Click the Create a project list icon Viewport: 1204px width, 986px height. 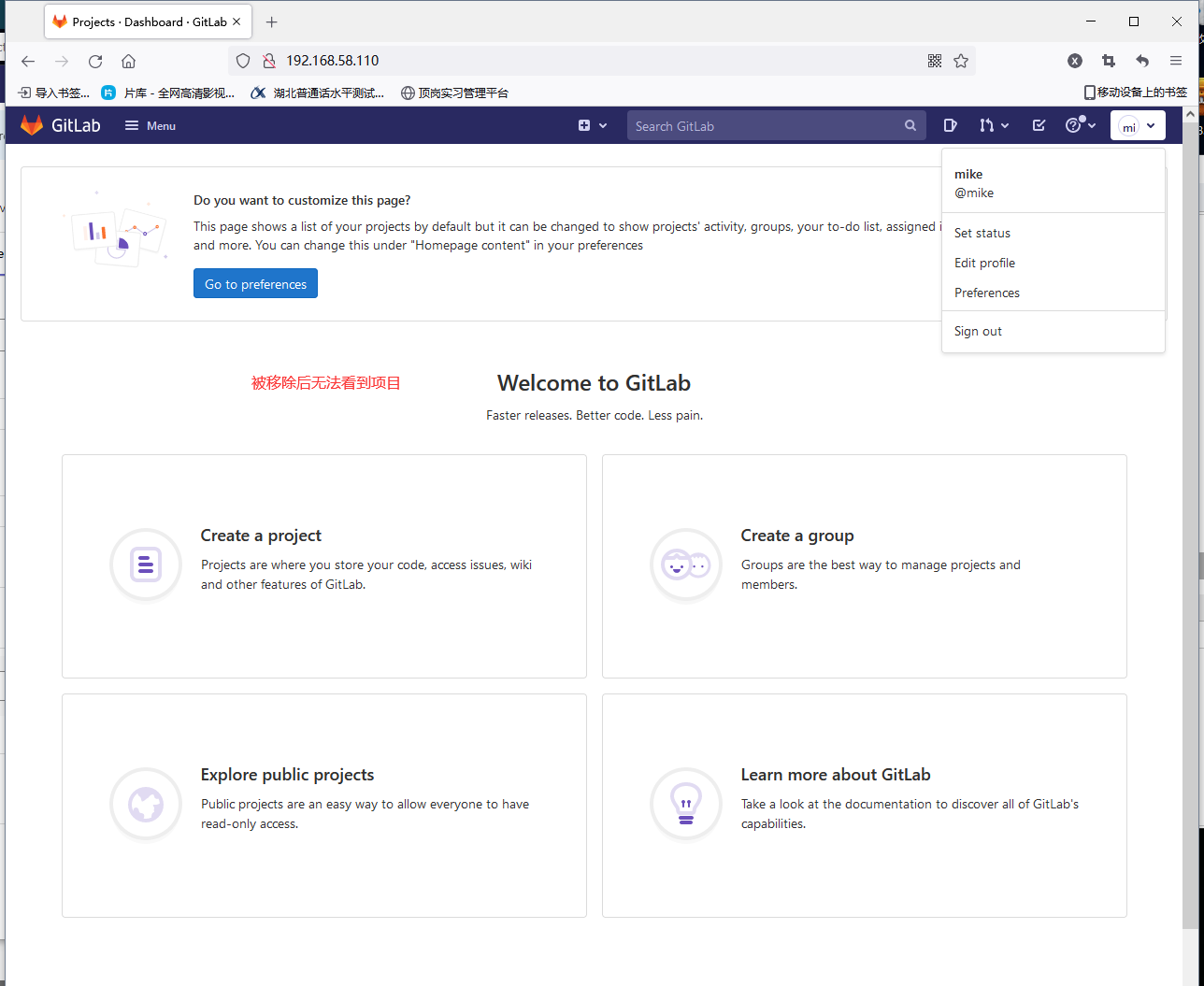pyautogui.click(x=146, y=564)
